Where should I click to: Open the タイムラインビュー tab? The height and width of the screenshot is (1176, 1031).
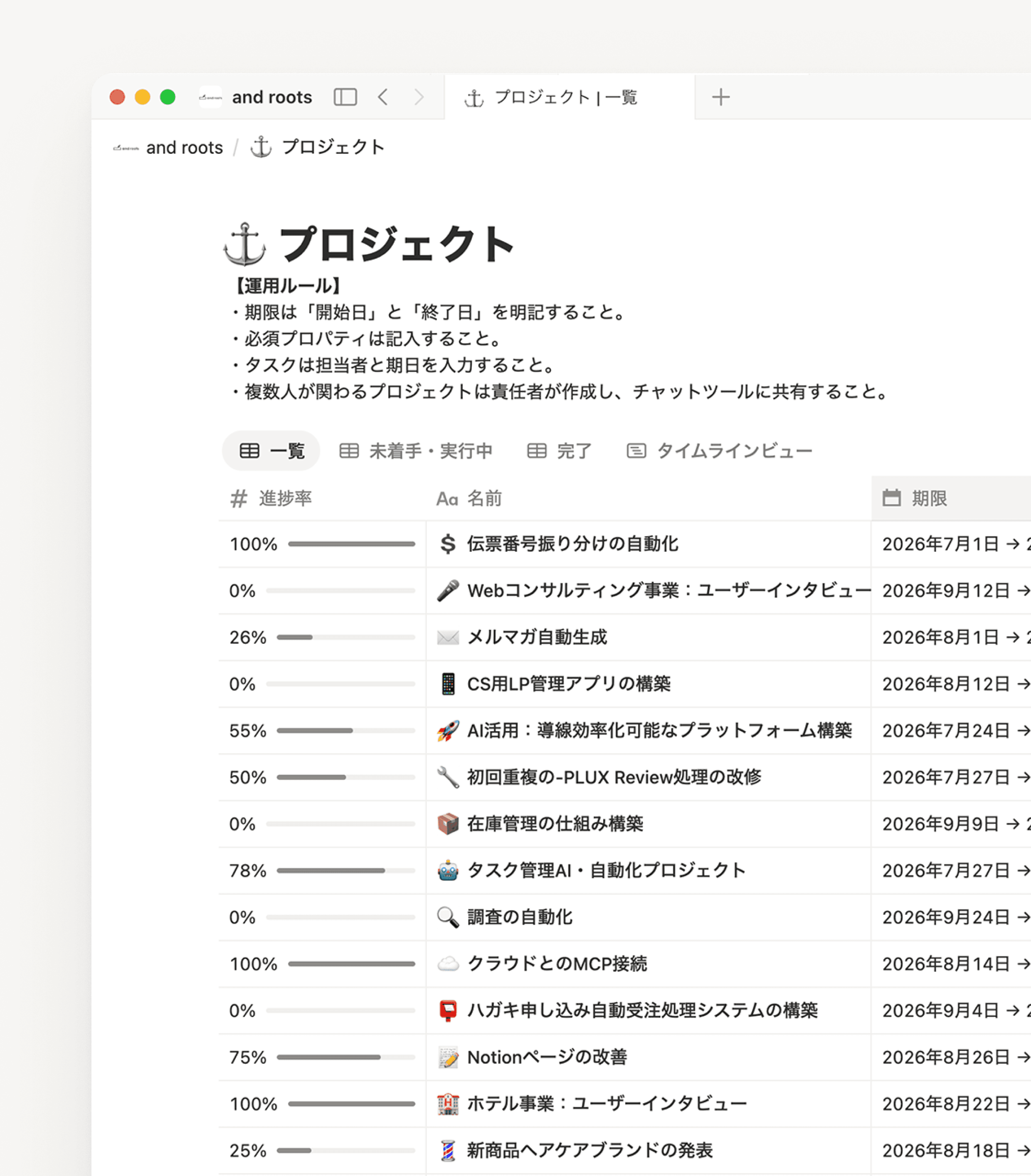click(719, 450)
